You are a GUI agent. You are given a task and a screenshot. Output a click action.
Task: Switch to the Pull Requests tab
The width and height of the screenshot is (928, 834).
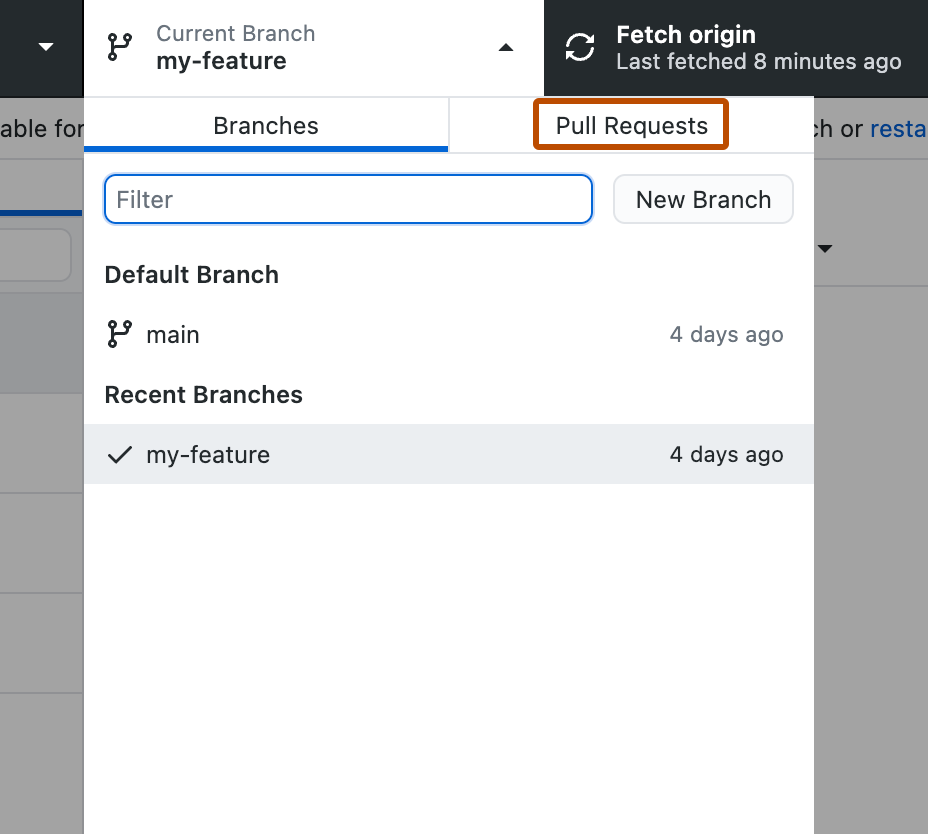(x=630, y=125)
